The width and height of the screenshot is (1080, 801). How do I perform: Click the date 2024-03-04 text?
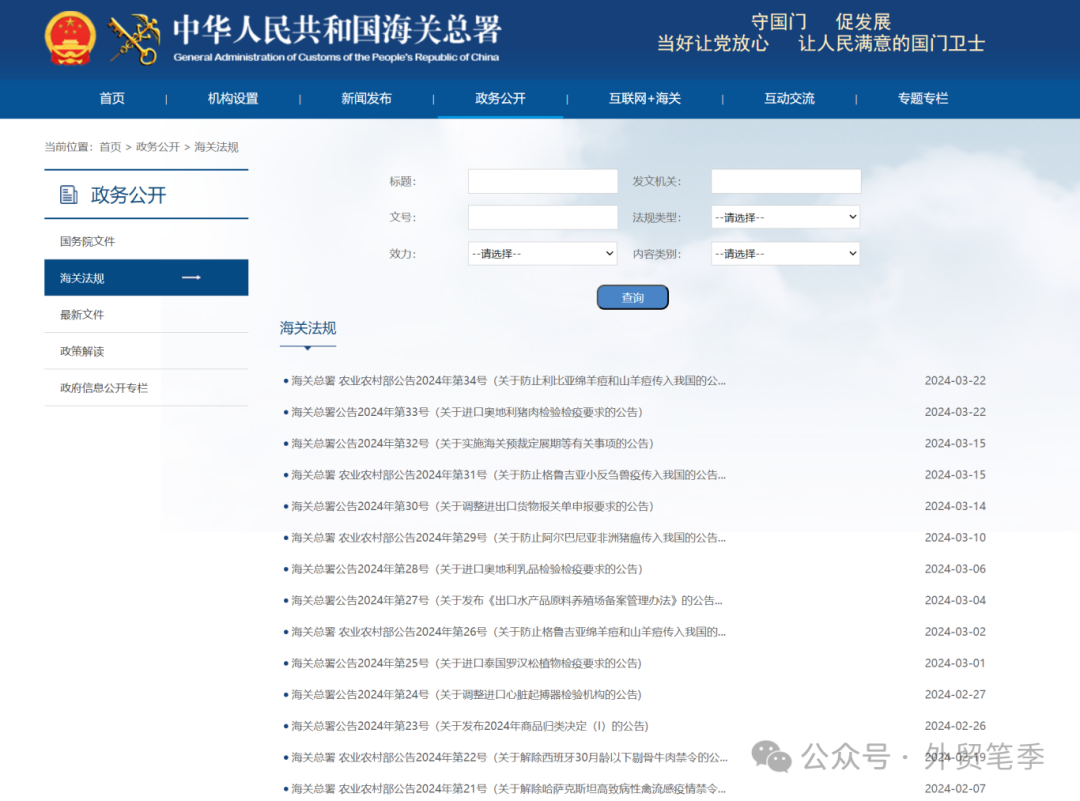coord(955,601)
